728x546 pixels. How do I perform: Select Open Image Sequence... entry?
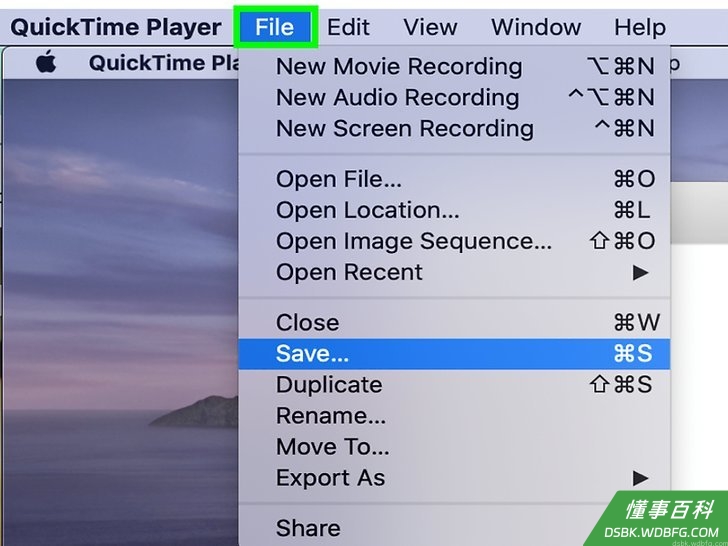pos(454,241)
